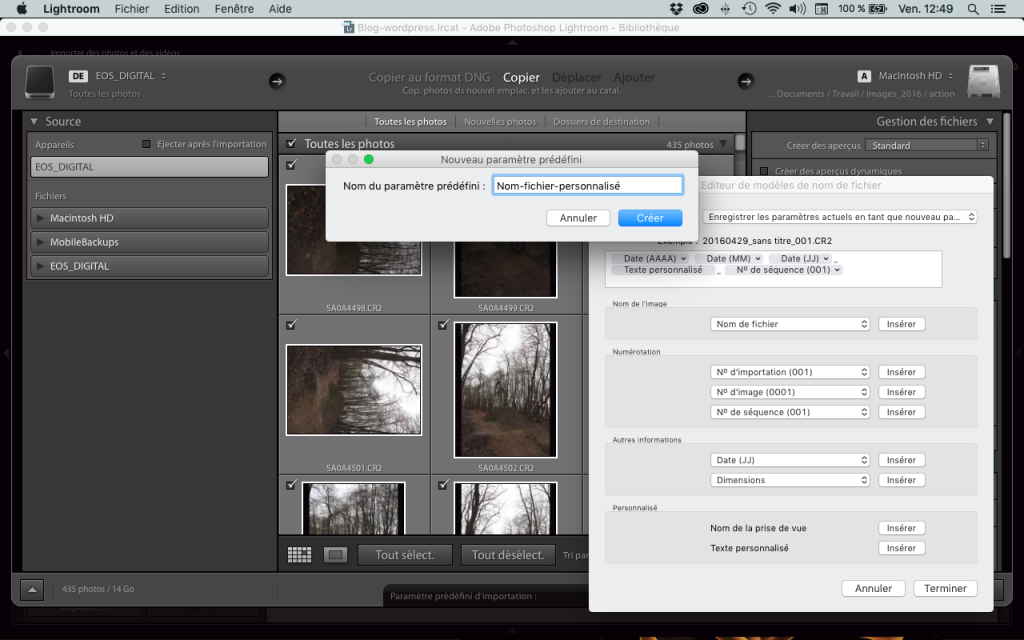The image size is (1024, 640).
Task: Click Créer to save the preset
Action: point(650,218)
